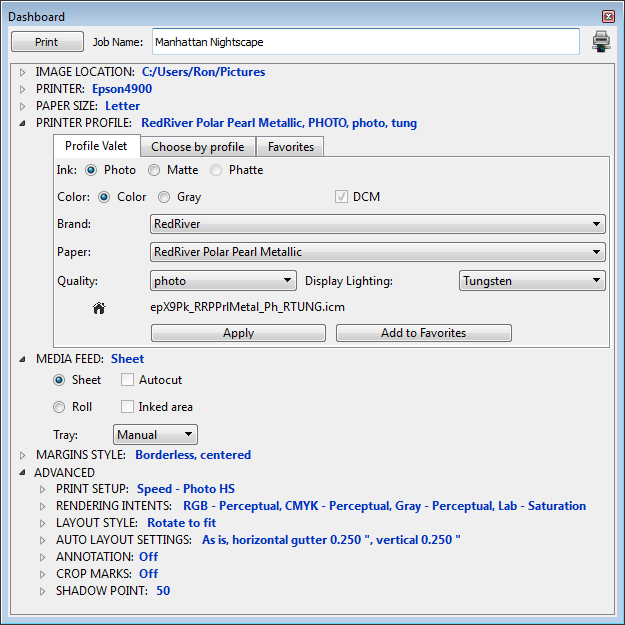Open the Brand dropdown showing RedRiver
The width and height of the screenshot is (625, 625).
[377, 224]
